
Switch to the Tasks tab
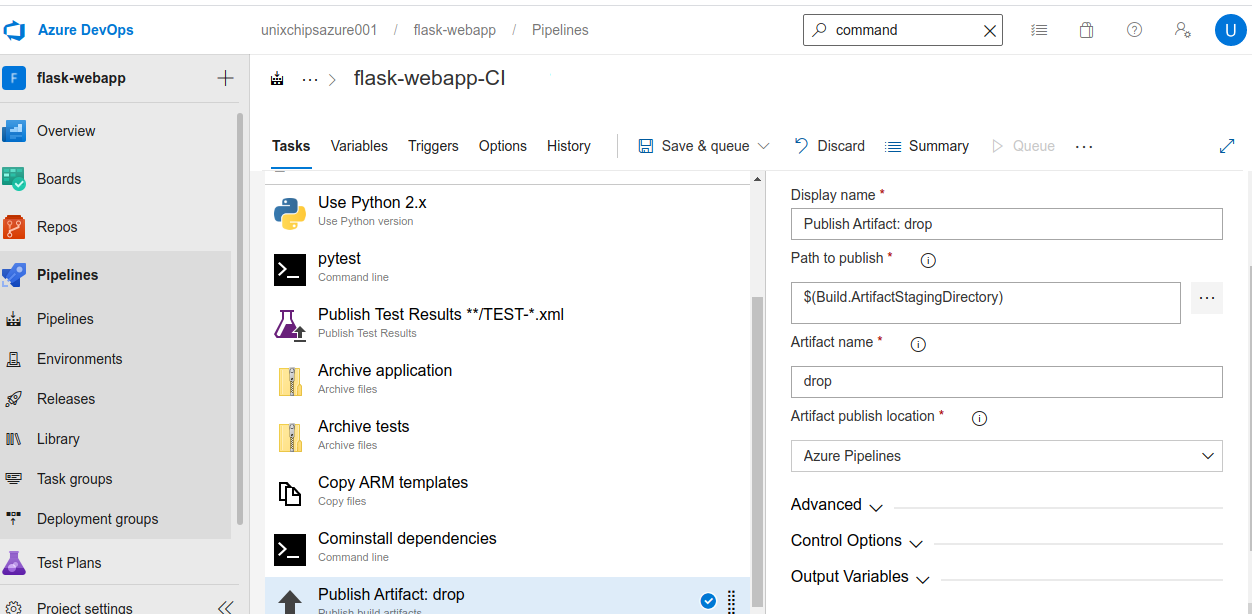[x=291, y=146]
